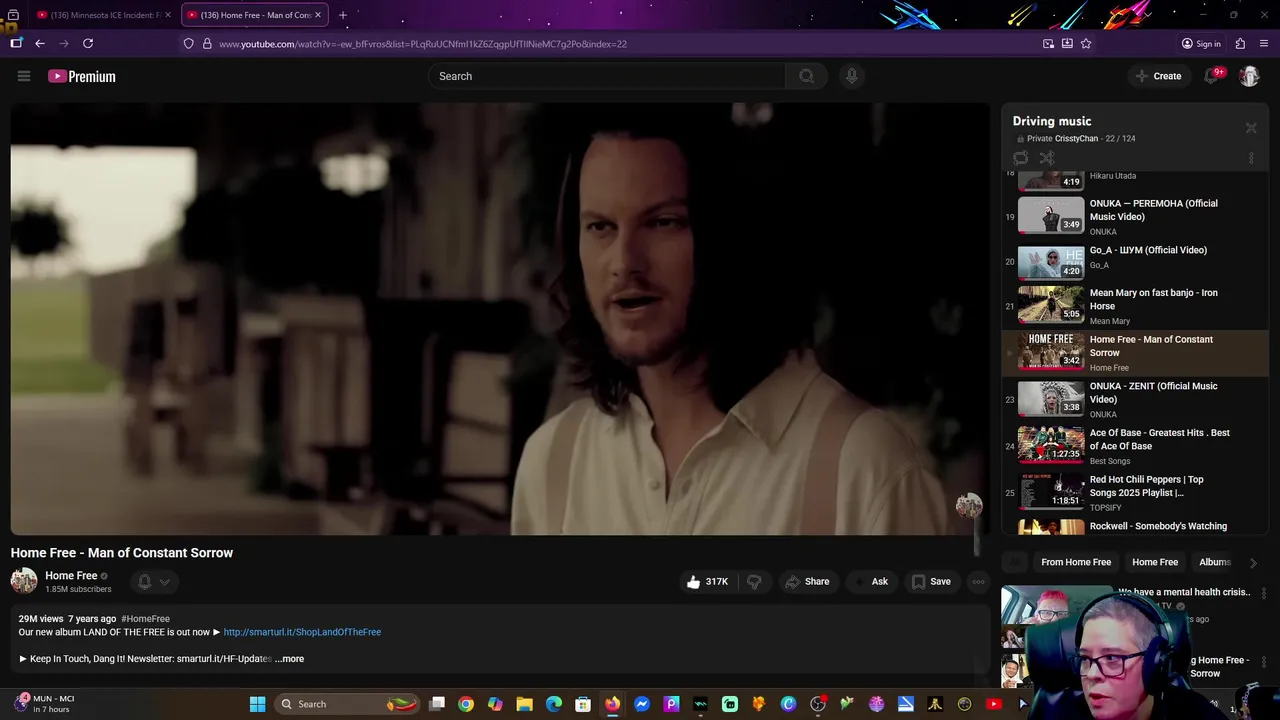Image resolution: width=1280 pixels, height=720 pixels.
Task: Open browser extensions puzzle icon
Action: click(1240, 43)
